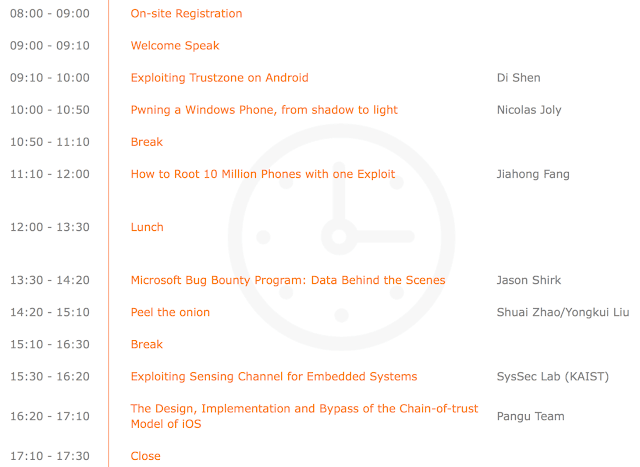Click the Close session entry
This screenshot has width=640, height=467.
[145, 456]
